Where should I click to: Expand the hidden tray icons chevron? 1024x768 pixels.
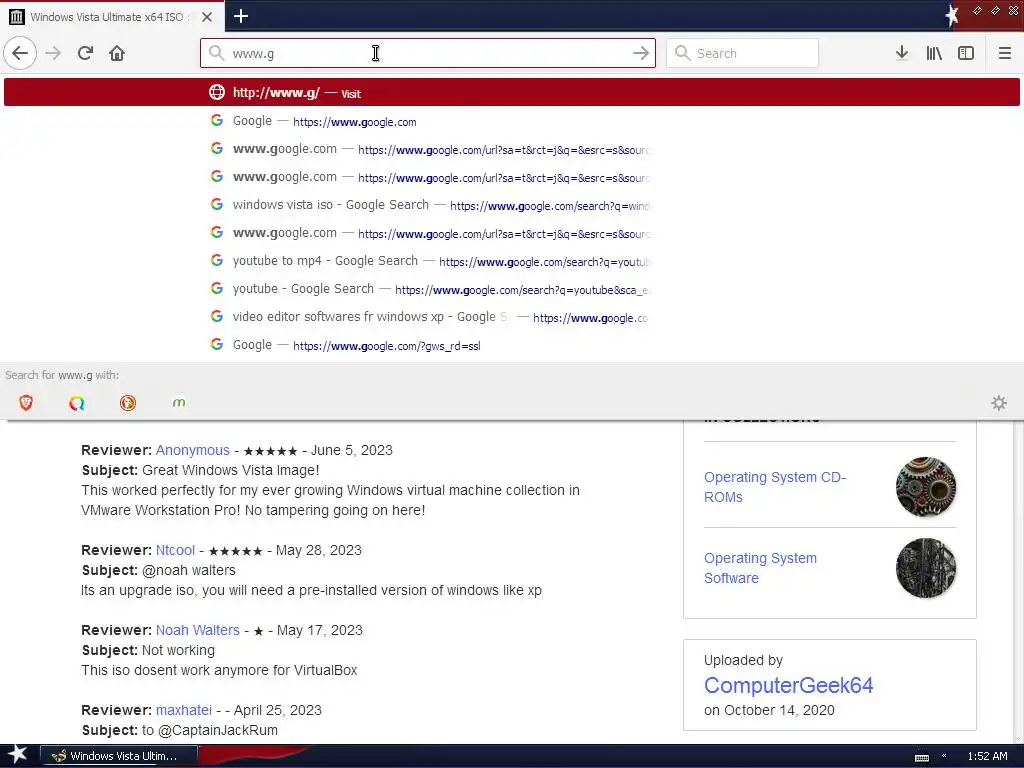[944, 756]
